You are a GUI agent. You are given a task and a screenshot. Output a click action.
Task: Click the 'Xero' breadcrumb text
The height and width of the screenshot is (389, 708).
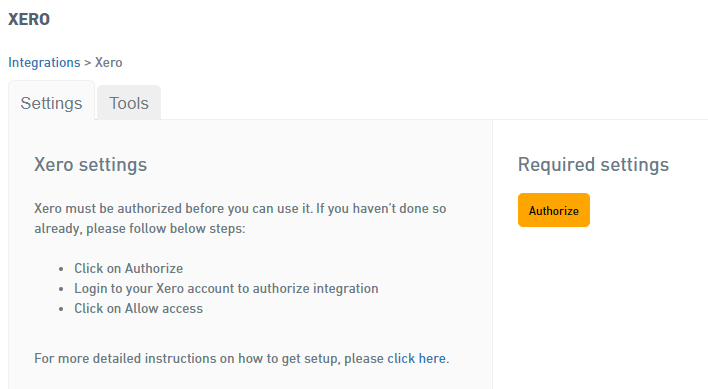[108, 62]
